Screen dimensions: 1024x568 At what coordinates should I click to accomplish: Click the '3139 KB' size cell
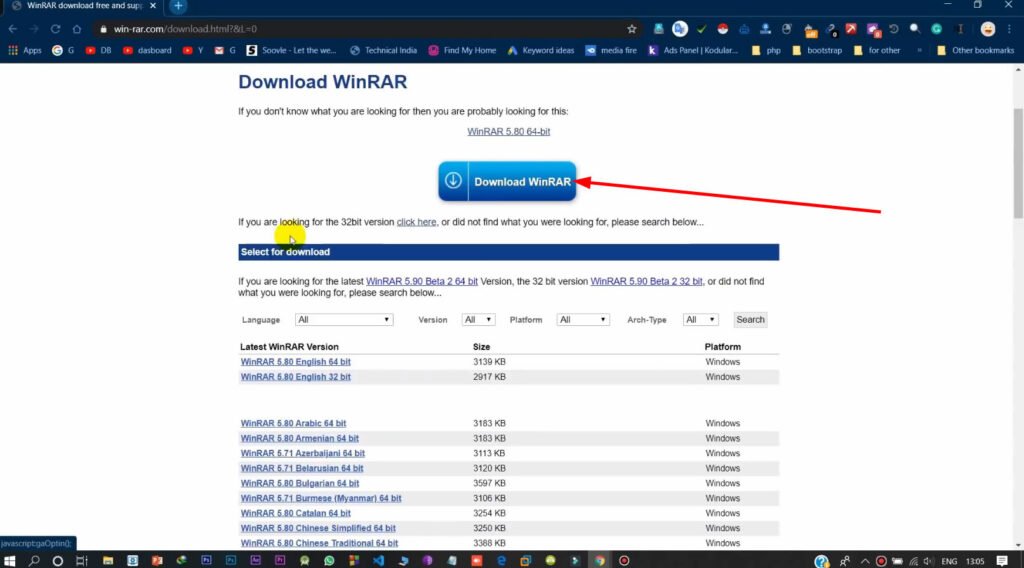[x=489, y=362]
